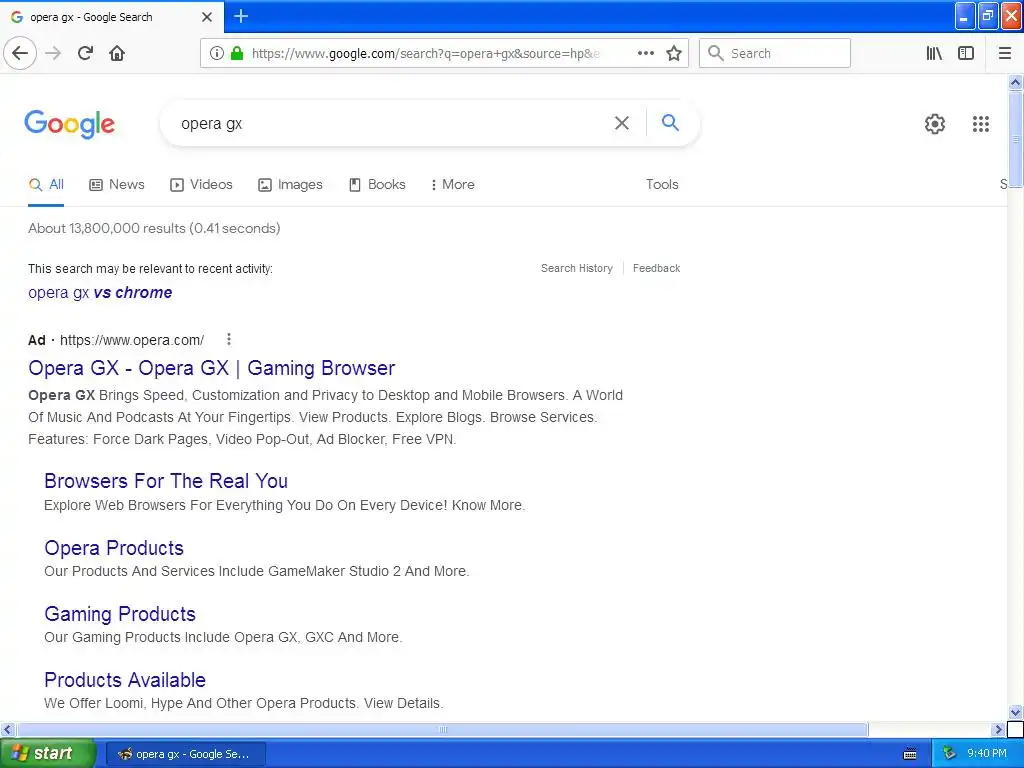This screenshot has width=1024, height=768.
Task: Open Google quick settings gear
Action: (935, 123)
